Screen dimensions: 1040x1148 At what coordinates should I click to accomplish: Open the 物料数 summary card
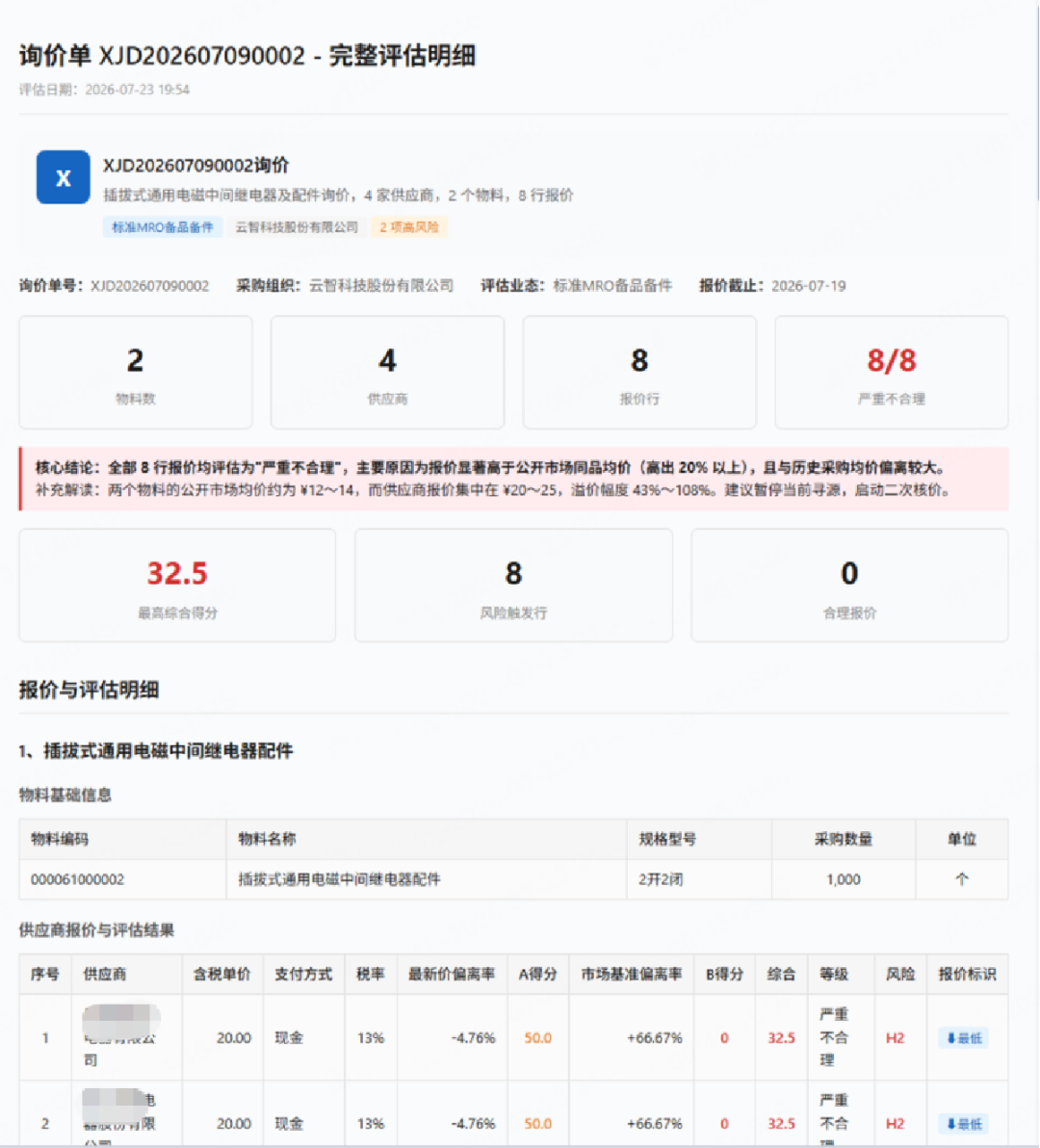(136, 372)
